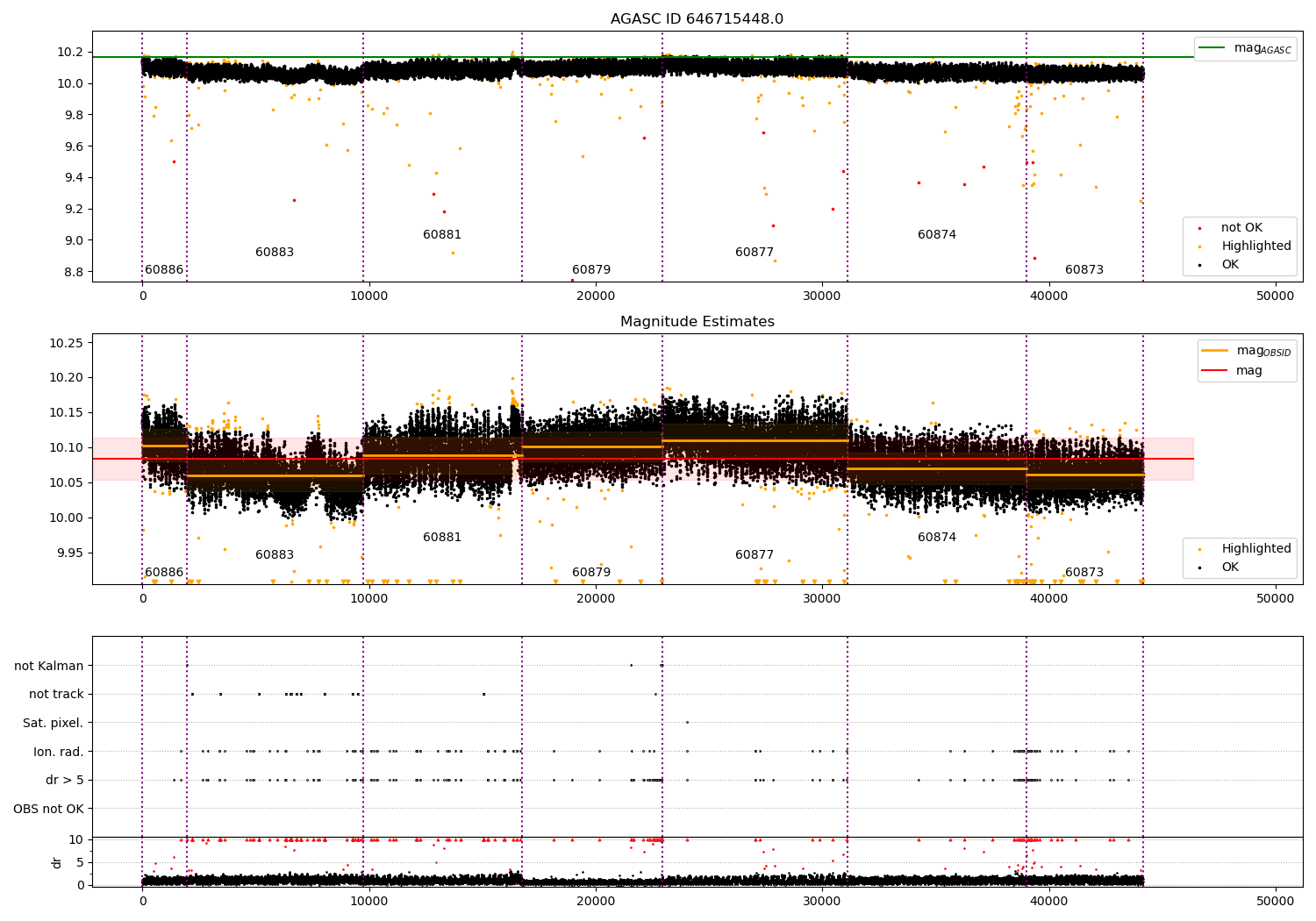The width and height of the screenshot is (1316, 921).
Task: Click the 'AGASC ID 646715448.0' plot title
Action: pos(697,19)
